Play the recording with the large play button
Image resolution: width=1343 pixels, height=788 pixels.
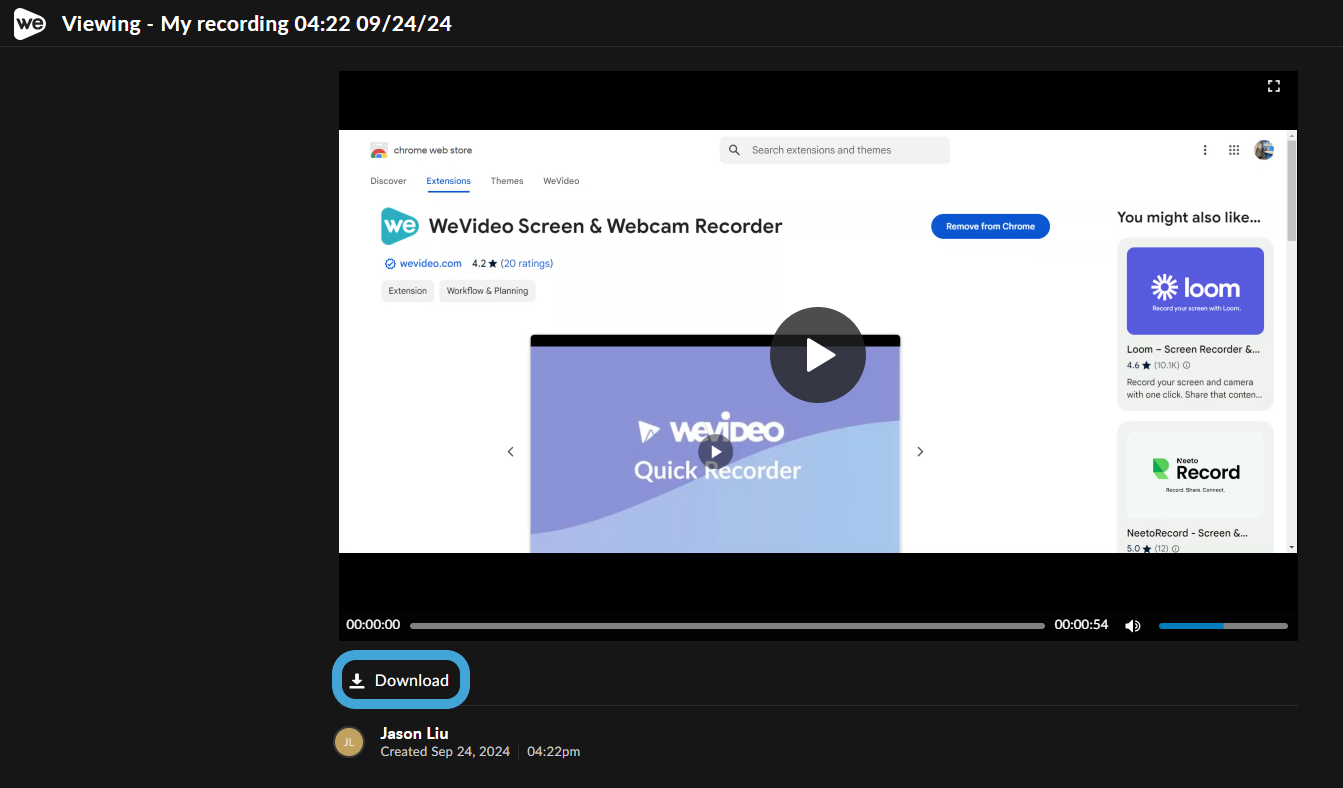tap(817, 355)
